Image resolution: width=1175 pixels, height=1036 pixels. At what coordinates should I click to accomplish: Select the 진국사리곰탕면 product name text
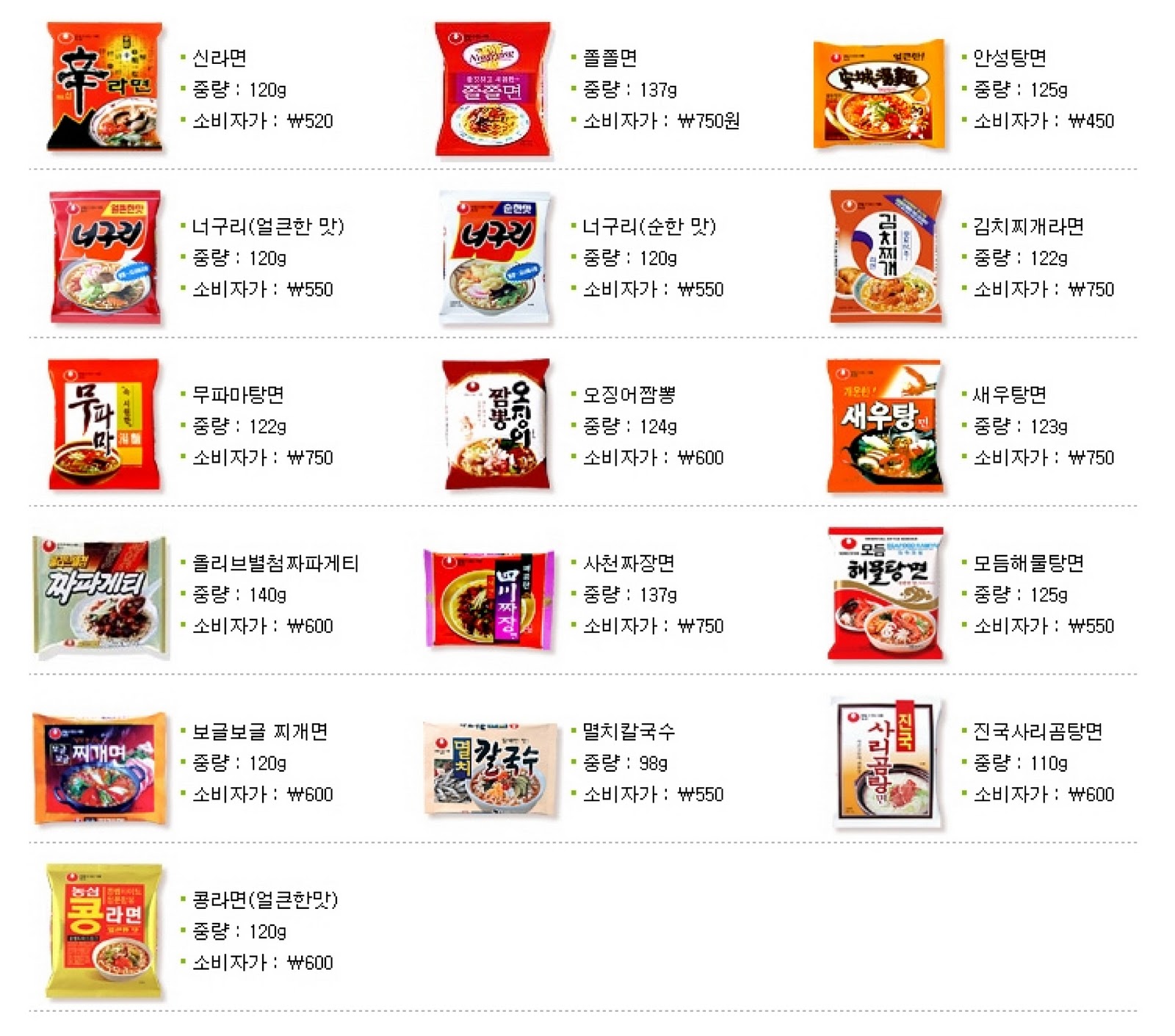click(1038, 732)
